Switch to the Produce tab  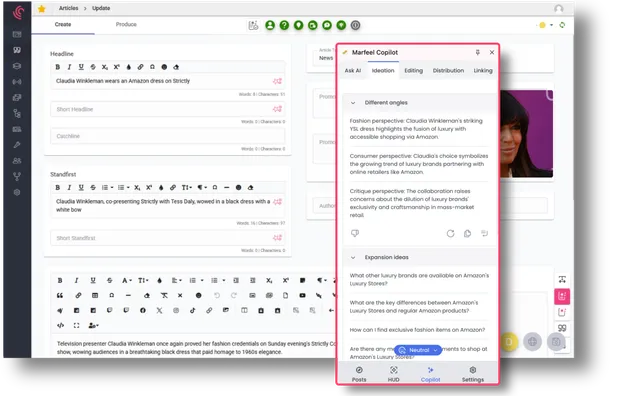click(x=126, y=25)
